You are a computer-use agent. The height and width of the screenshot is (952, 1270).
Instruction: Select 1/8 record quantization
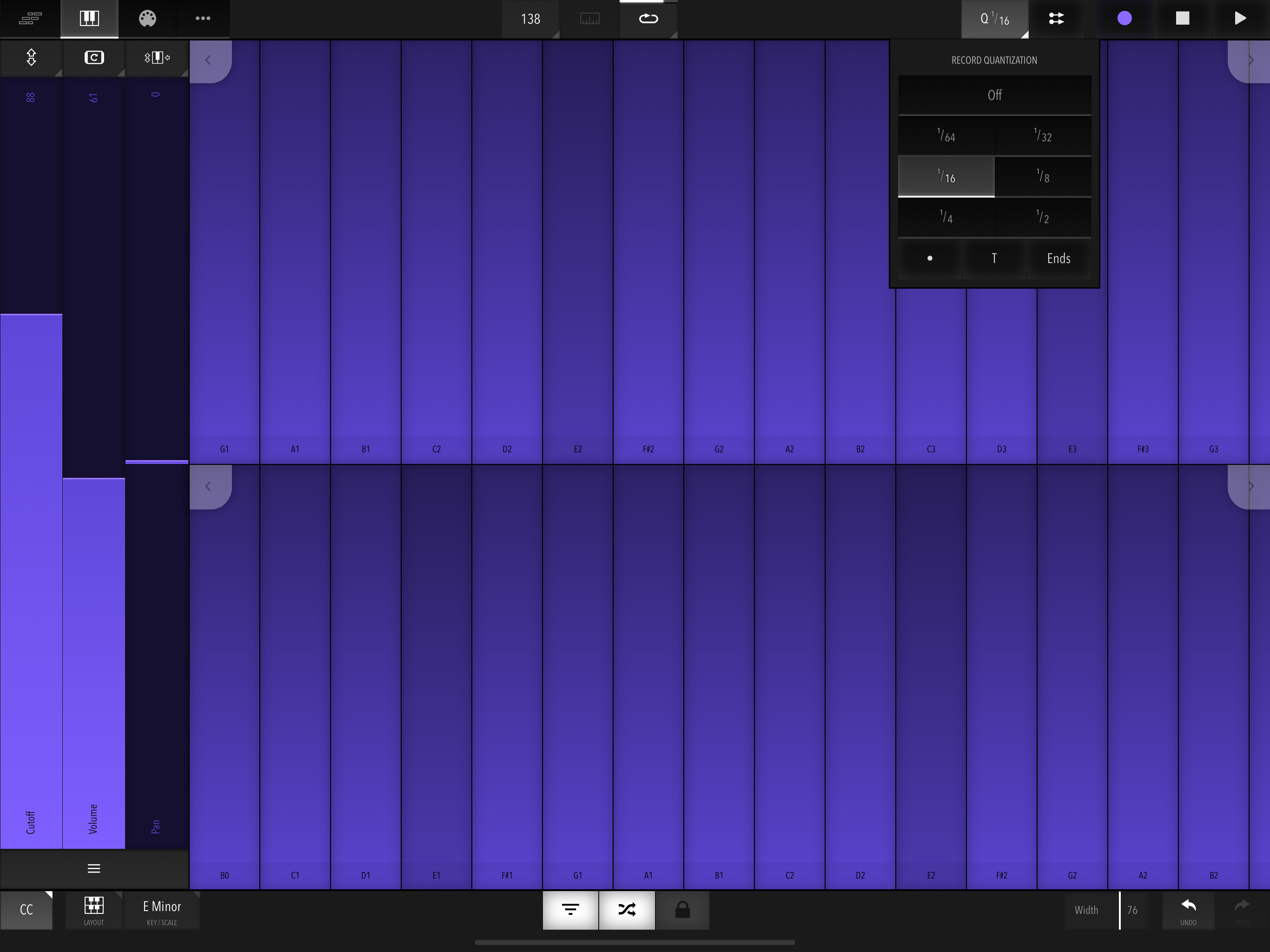pos(1043,176)
